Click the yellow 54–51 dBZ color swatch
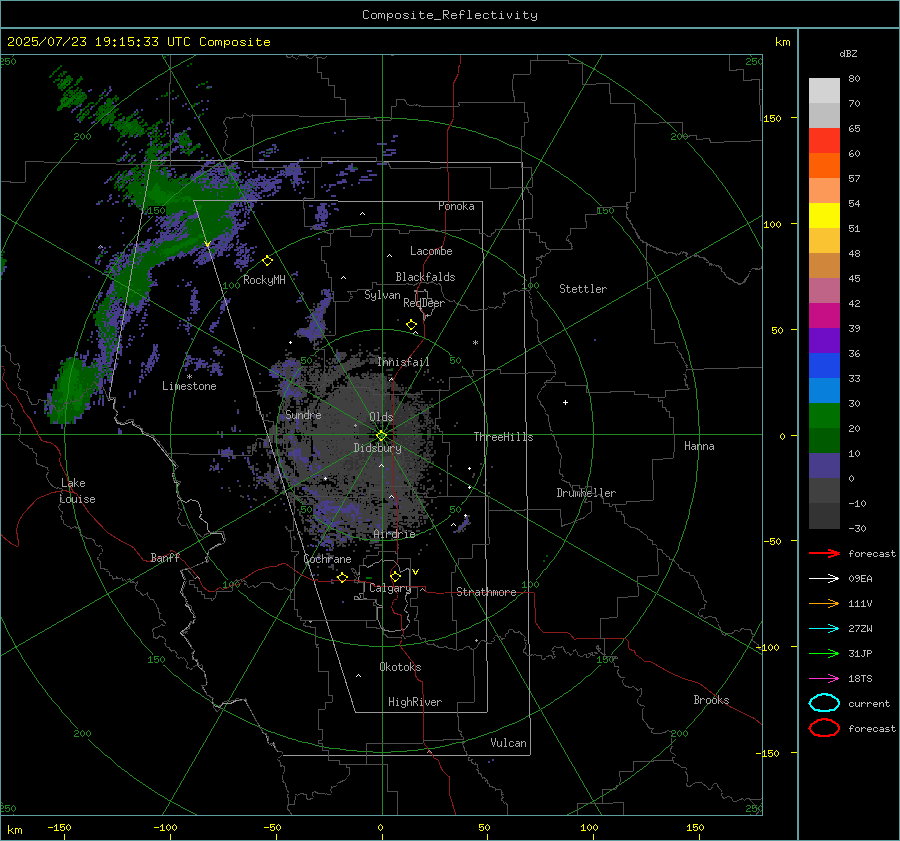This screenshot has height=841, width=900. (x=824, y=216)
